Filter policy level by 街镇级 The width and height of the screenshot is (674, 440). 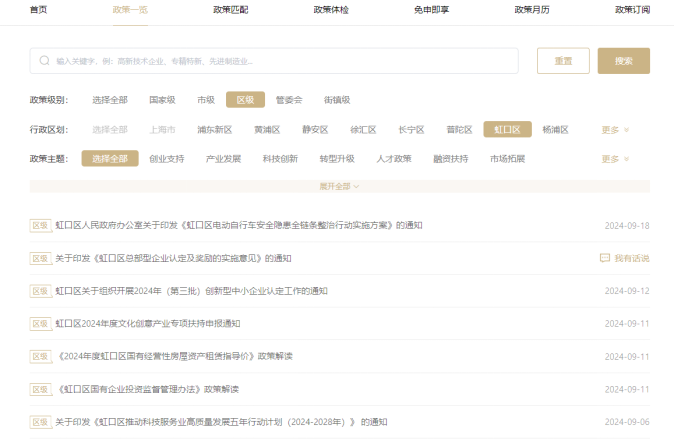pyautogui.click(x=337, y=100)
